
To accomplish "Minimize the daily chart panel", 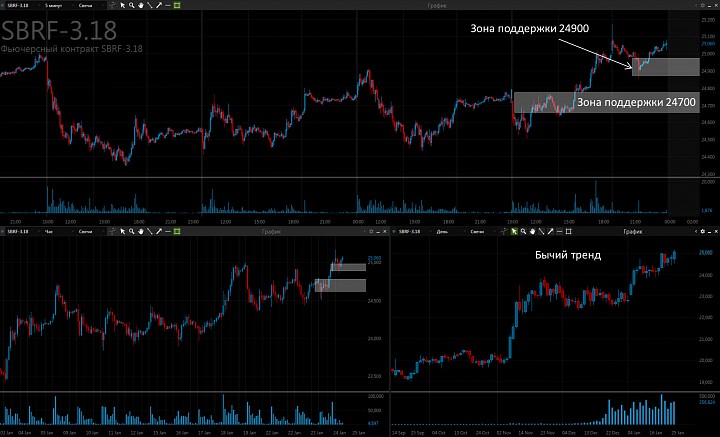I will tap(709, 232).
